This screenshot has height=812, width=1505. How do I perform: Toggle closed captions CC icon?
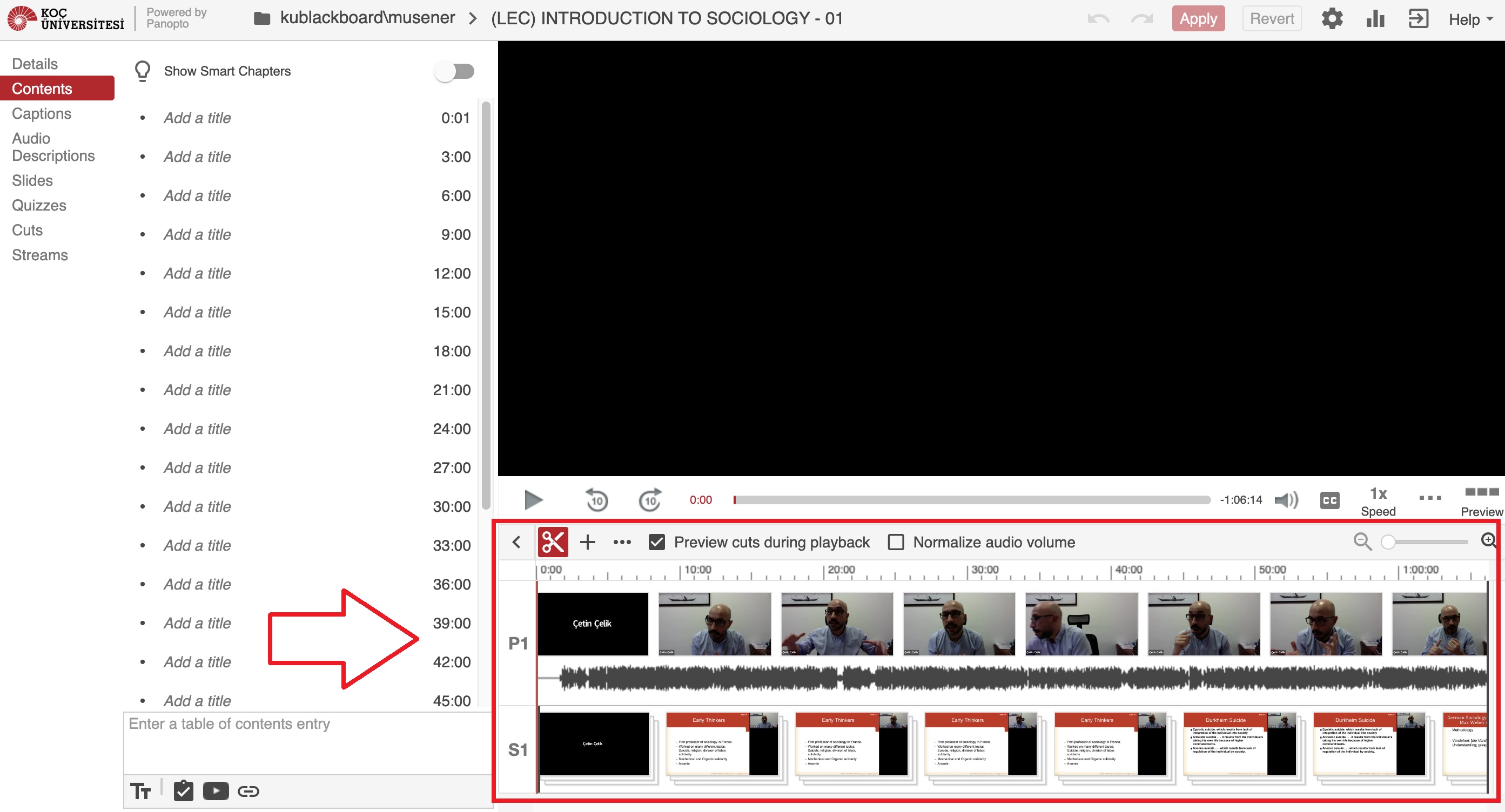1329,500
